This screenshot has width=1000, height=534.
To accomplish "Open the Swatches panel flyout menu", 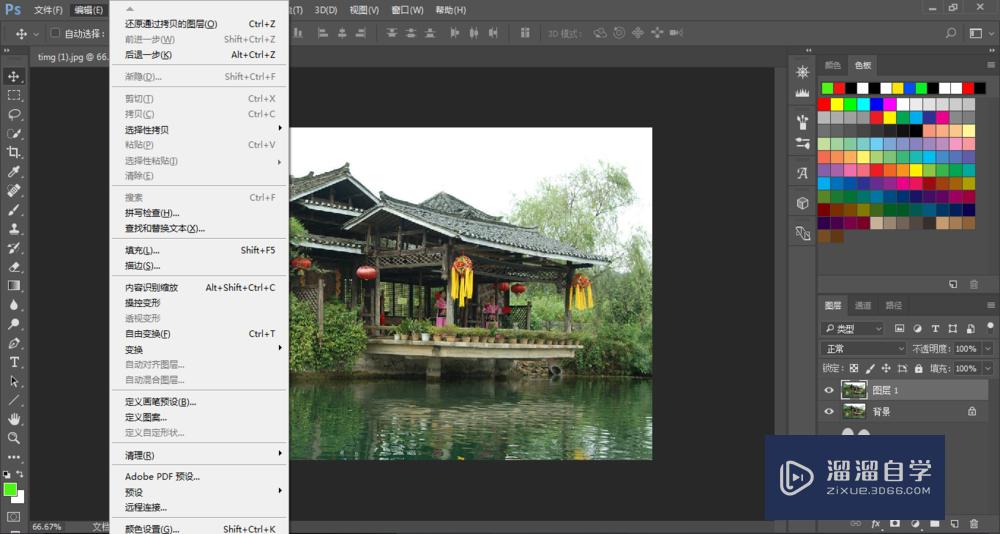I will coord(990,65).
